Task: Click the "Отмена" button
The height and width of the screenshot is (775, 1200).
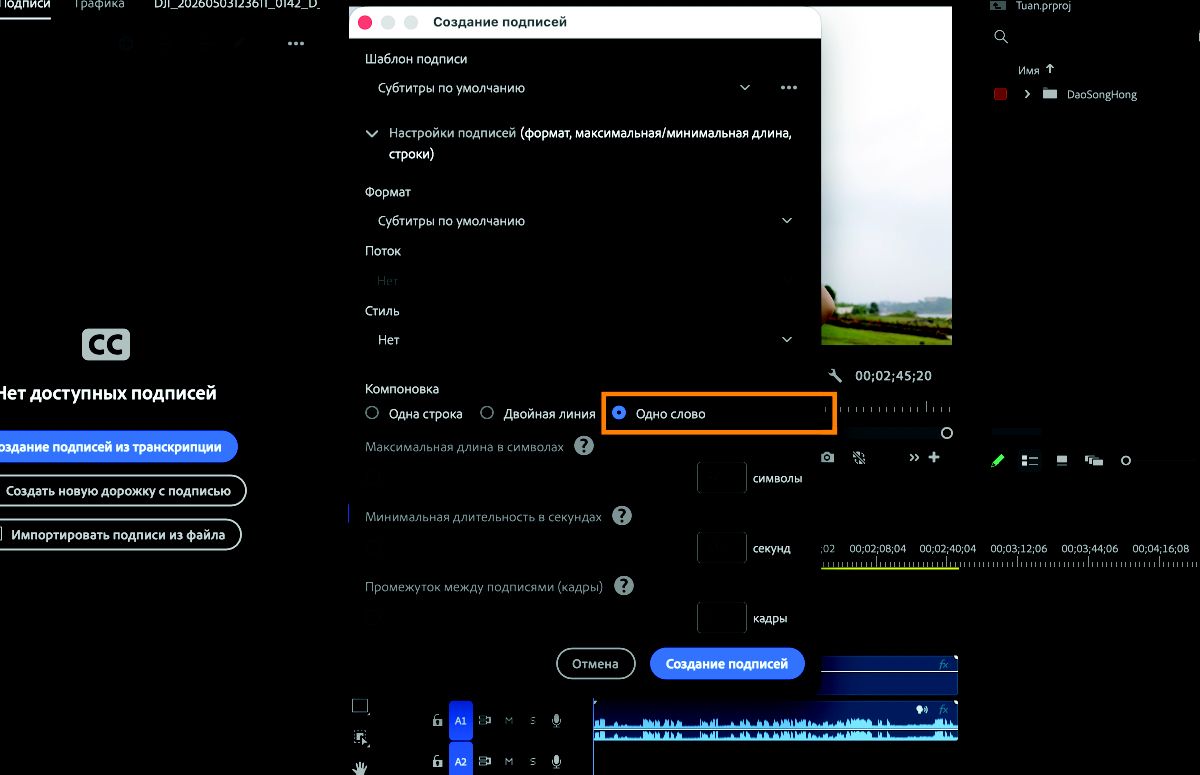Action: (595, 663)
